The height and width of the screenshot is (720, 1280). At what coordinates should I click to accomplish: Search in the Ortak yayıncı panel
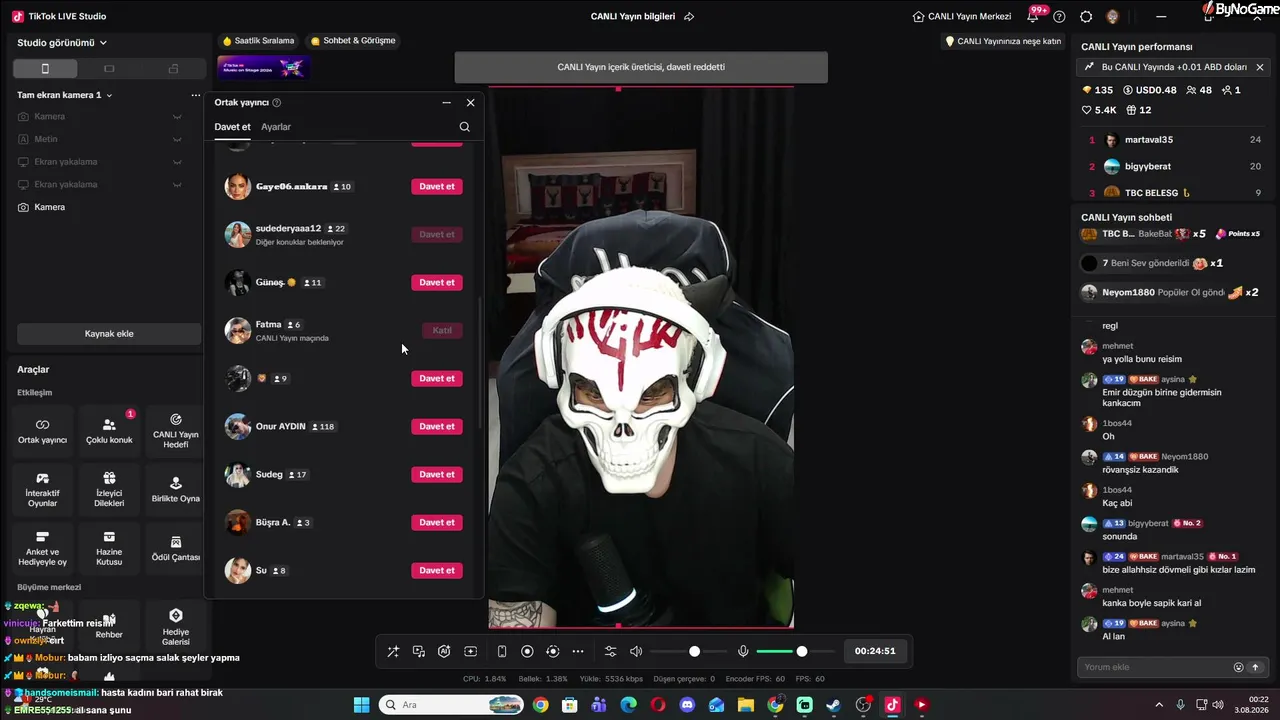pos(465,127)
